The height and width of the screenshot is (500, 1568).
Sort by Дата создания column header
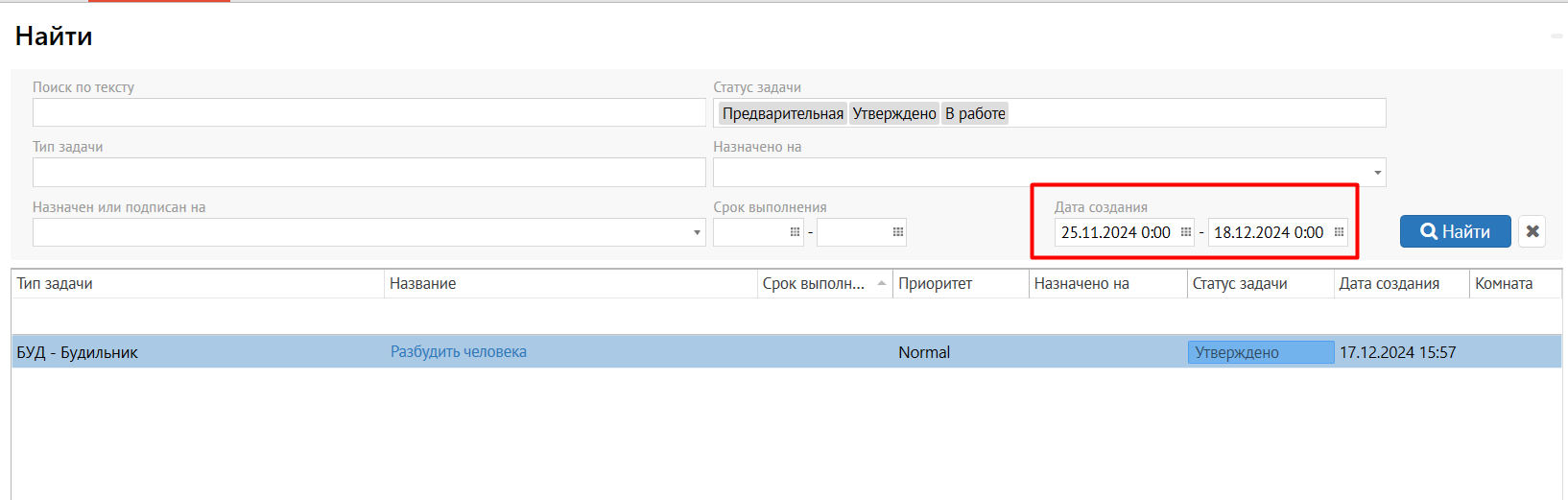1402,284
